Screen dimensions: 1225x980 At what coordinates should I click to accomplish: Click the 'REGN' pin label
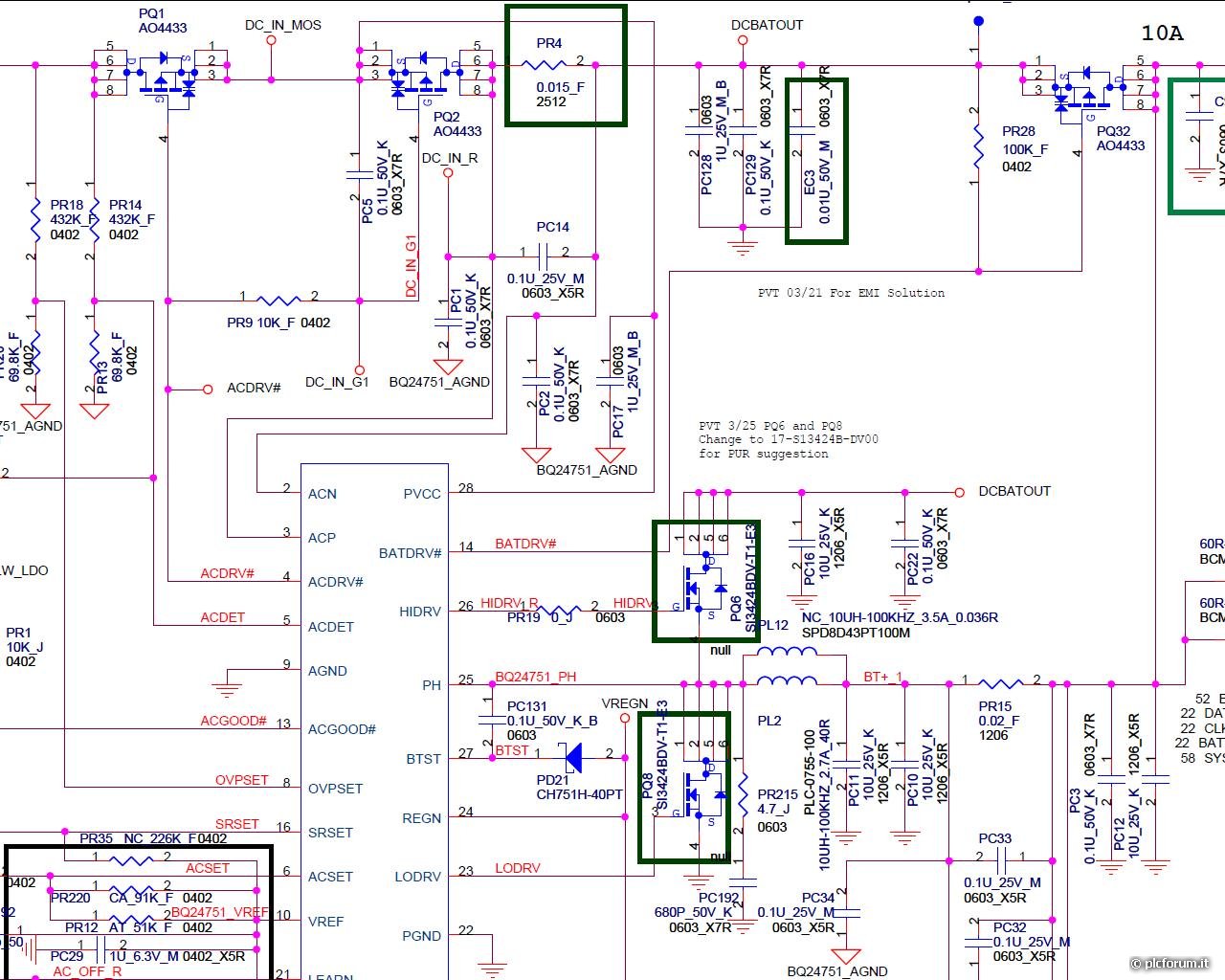click(x=422, y=818)
